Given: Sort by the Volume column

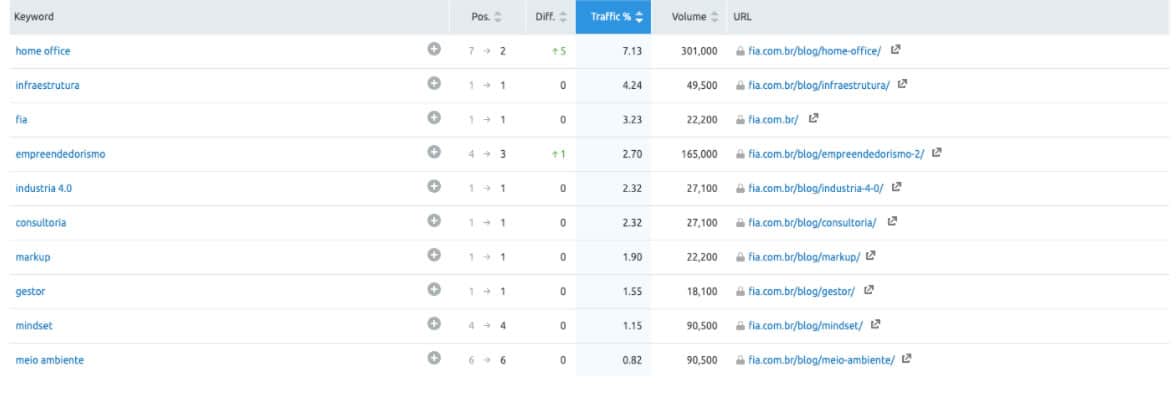Looking at the screenshot, I should point(694,16).
